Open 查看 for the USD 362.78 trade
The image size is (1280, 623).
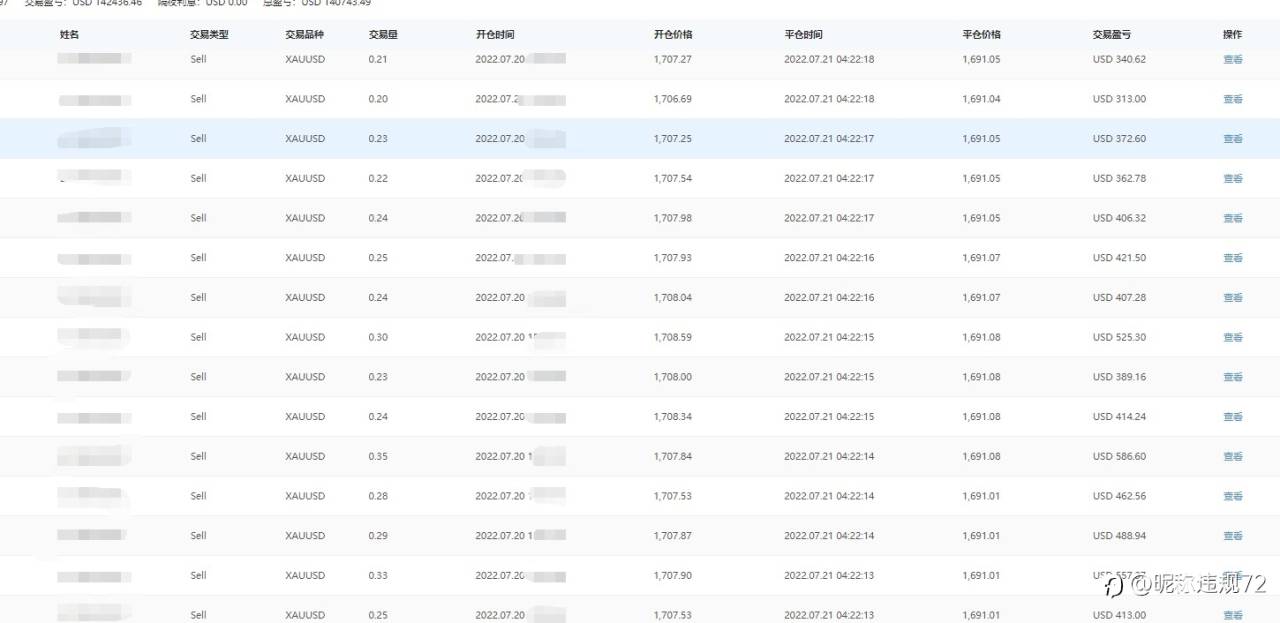click(1233, 179)
